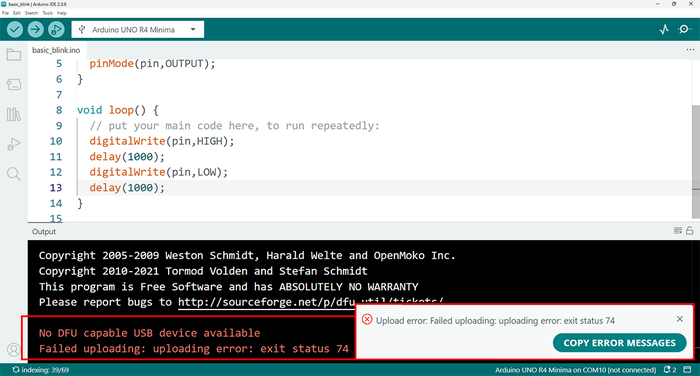Open the Sketchbook folder sidebar icon
This screenshot has height=376, width=700.
pos(14,55)
